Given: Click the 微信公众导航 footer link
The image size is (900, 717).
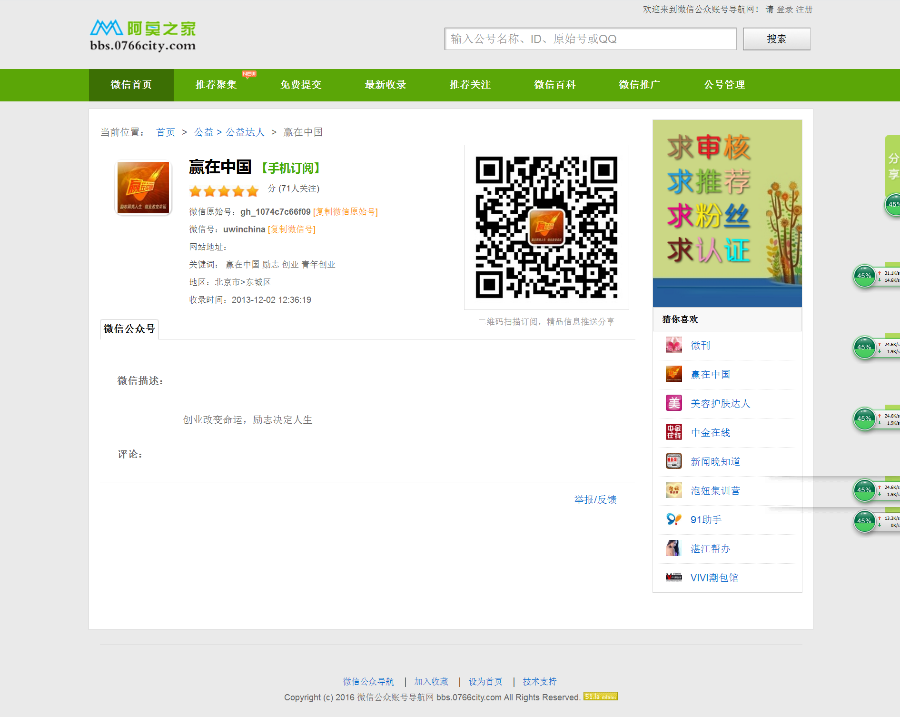Looking at the screenshot, I should 368,681.
